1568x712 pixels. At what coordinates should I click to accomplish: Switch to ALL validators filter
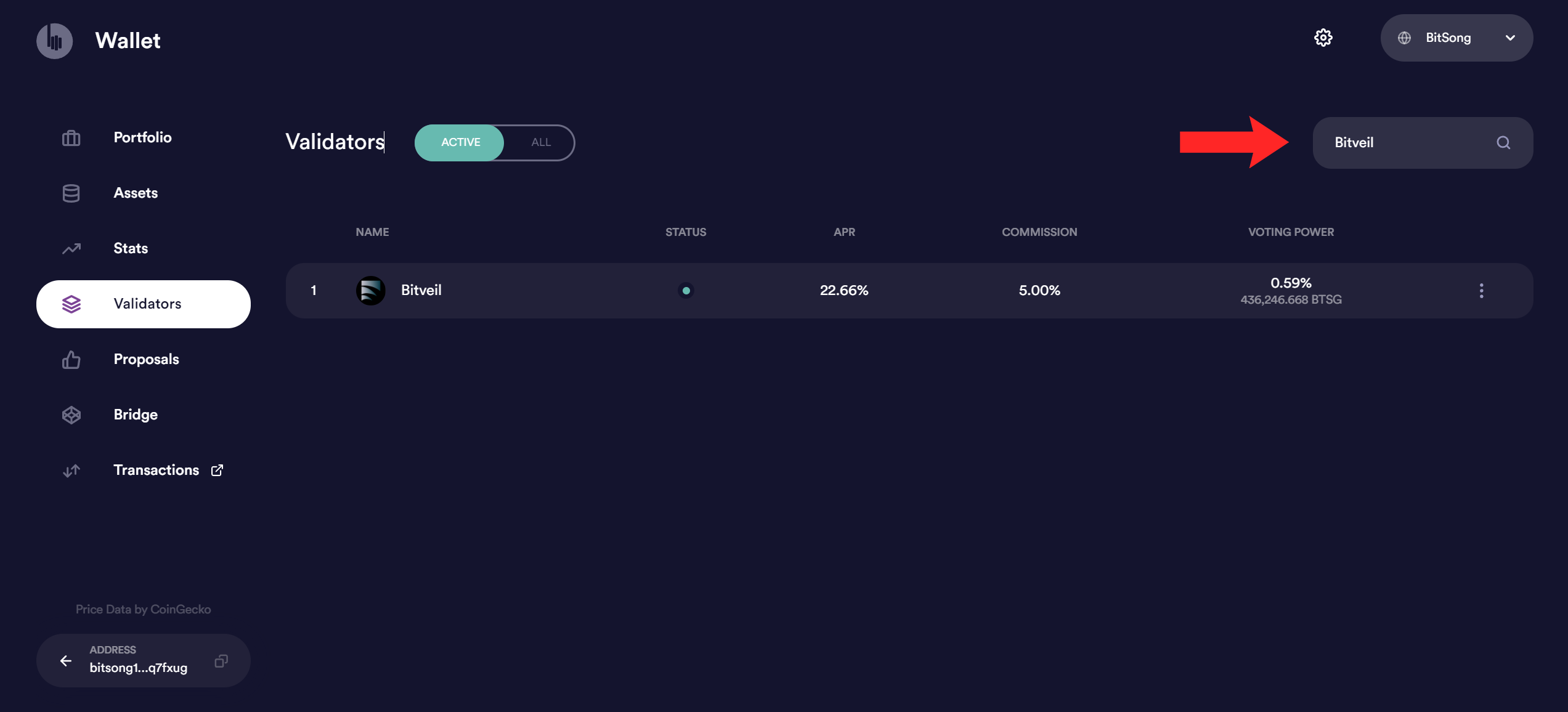pyautogui.click(x=540, y=142)
